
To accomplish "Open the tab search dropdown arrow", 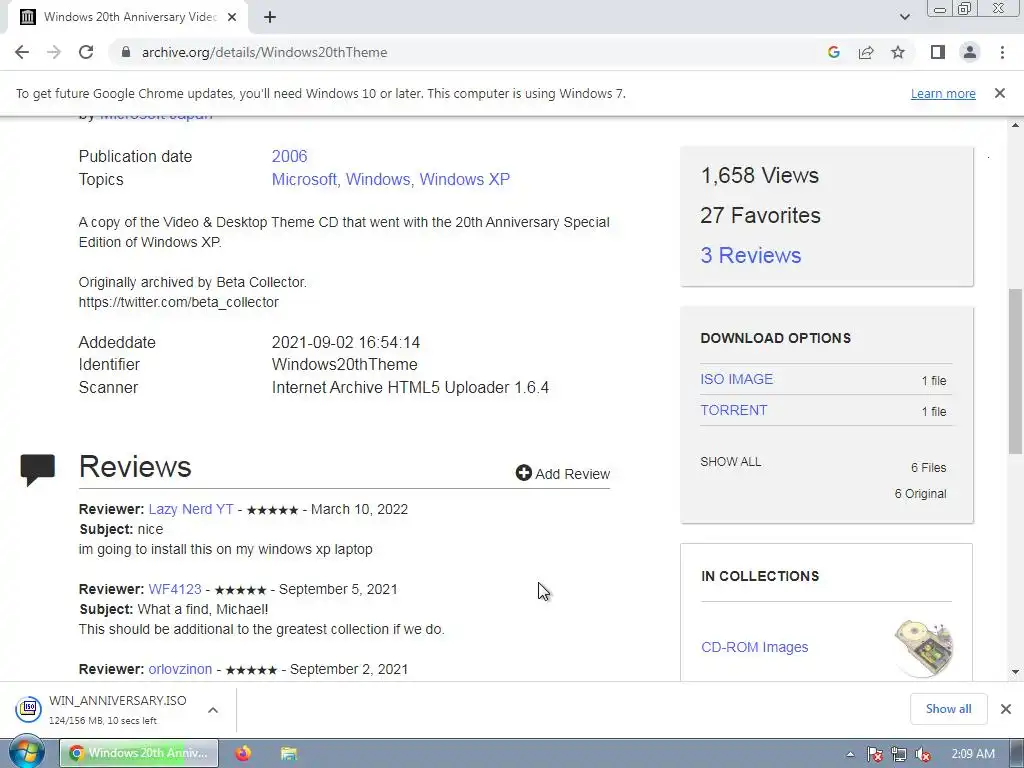I will (904, 17).
